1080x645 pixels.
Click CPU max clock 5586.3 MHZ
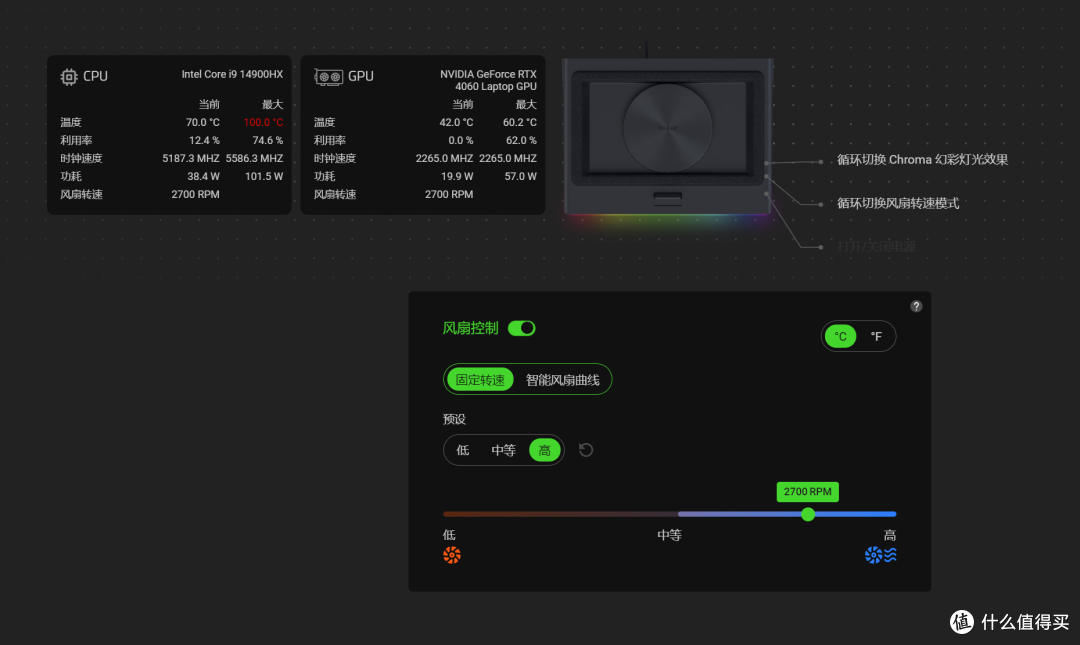(x=254, y=158)
